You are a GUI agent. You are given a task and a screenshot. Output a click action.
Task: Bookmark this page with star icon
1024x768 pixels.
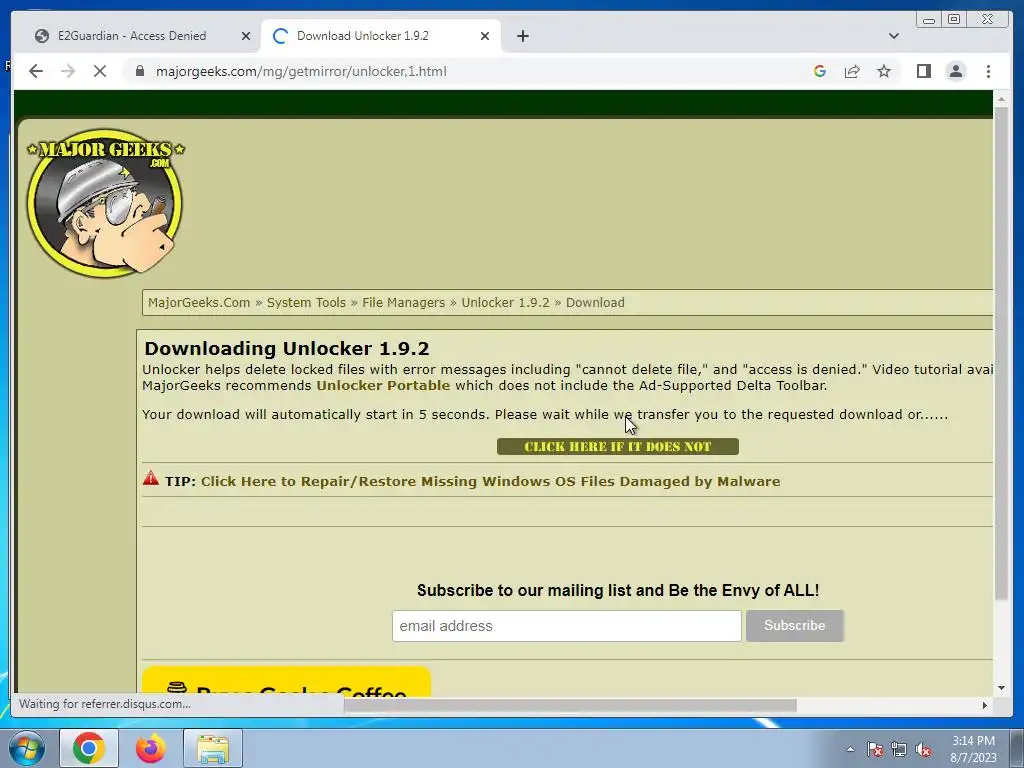click(x=884, y=71)
